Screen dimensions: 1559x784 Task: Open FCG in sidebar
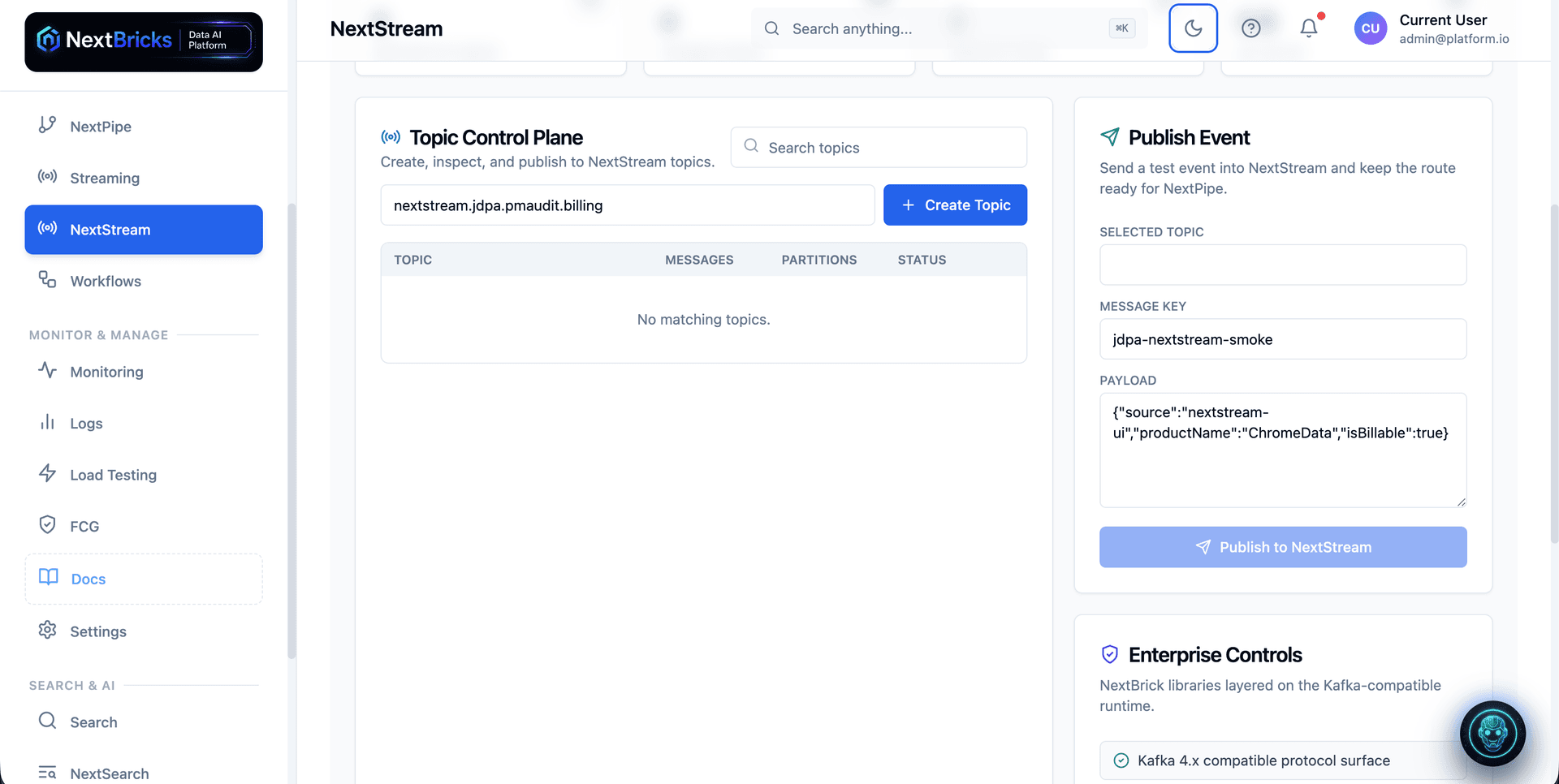[144, 526]
